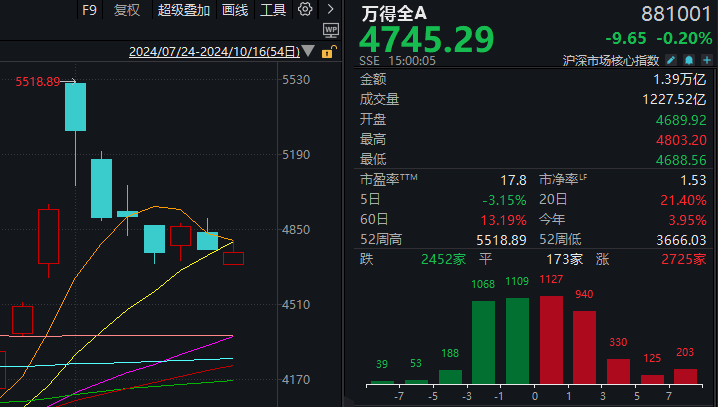Open the 工具 tools menu

coord(273,10)
